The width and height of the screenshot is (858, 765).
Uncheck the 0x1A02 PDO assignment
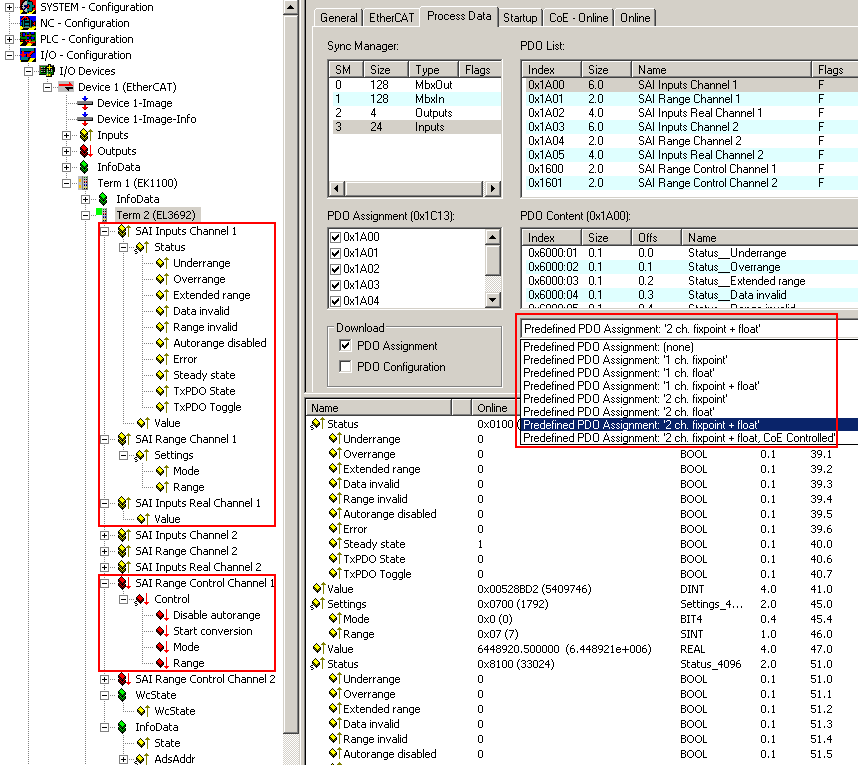[x=335, y=269]
